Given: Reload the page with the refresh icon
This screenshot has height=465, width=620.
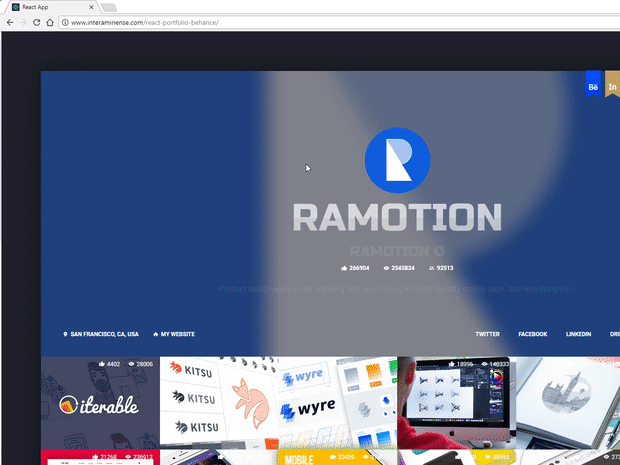Looking at the screenshot, I should pos(36,23).
